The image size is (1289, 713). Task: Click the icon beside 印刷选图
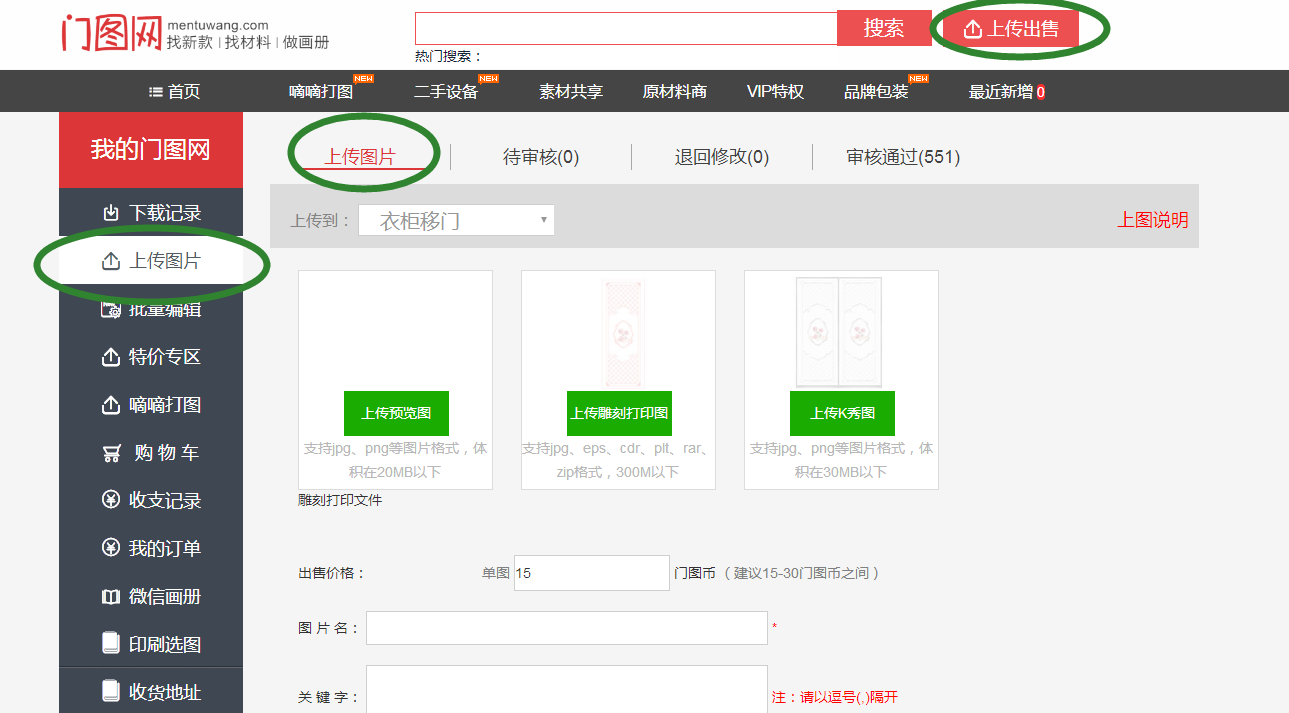point(111,644)
